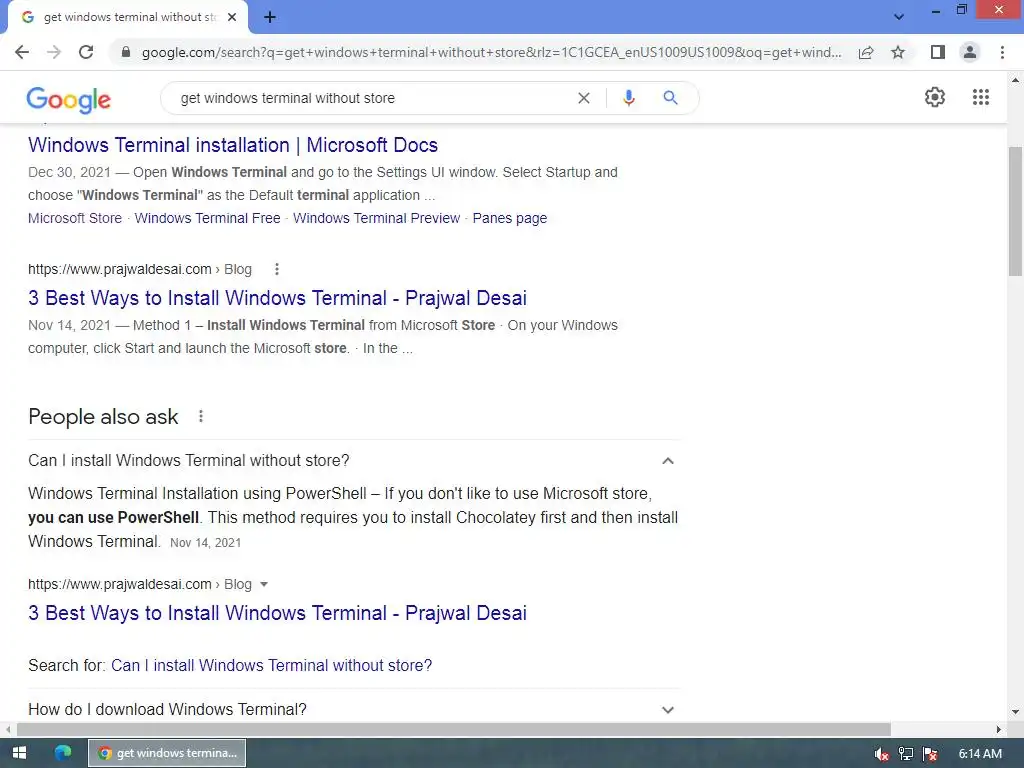Expand 'How do I download Windows Terminal?'
1024x768 pixels.
[354, 709]
